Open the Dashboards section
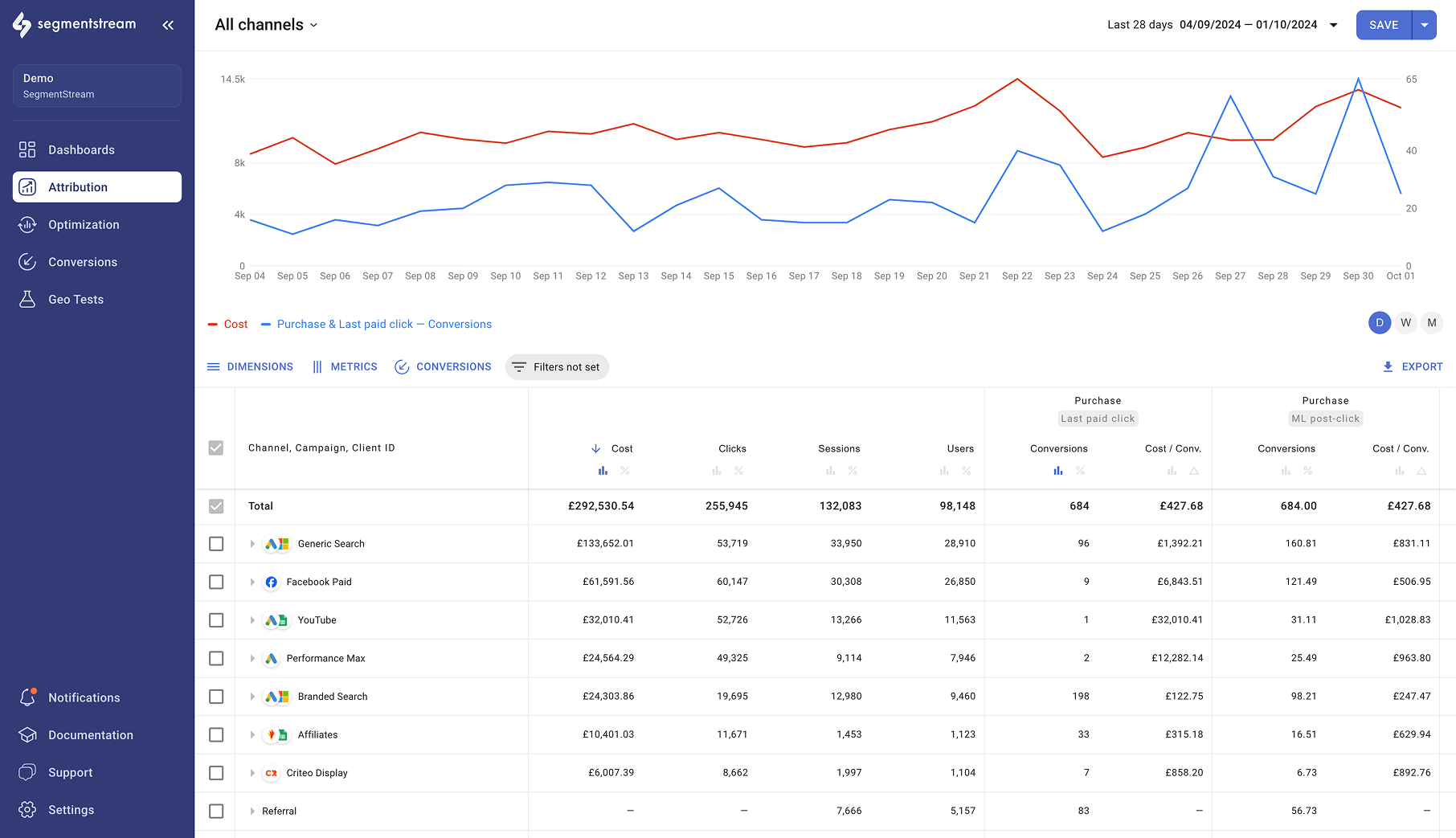Image resolution: width=1456 pixels, height=838 pixels. tap(97, 149)
